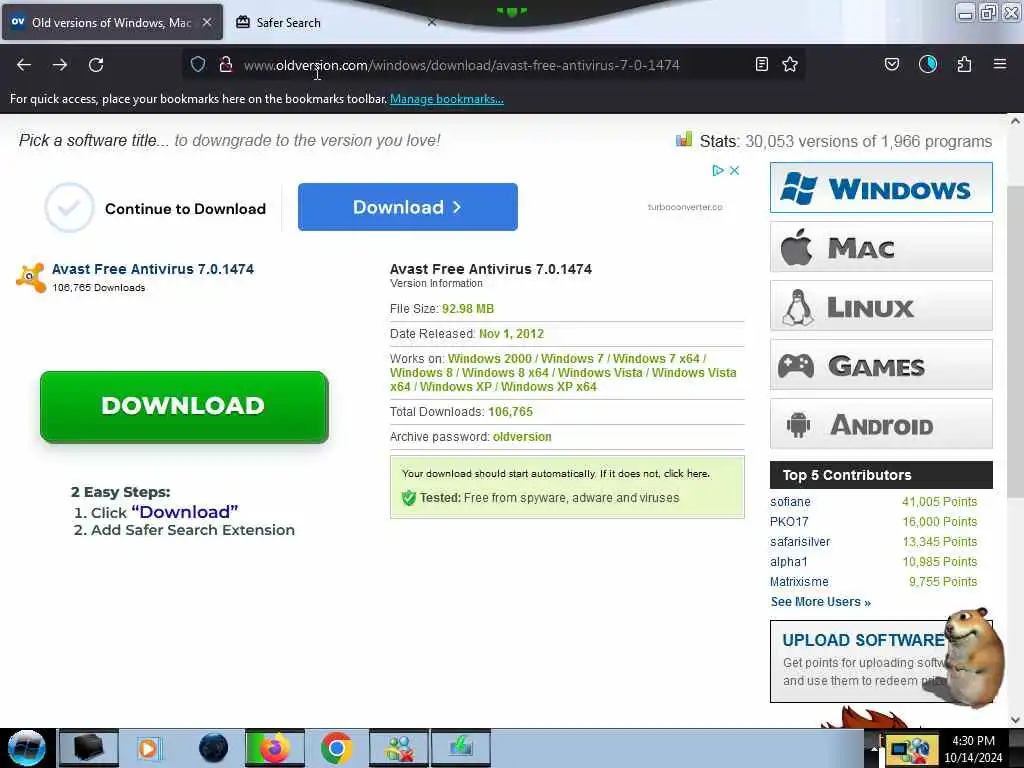Open the AdChoices triangle icon
1024x768 pixels.
(x=718, y=170)
